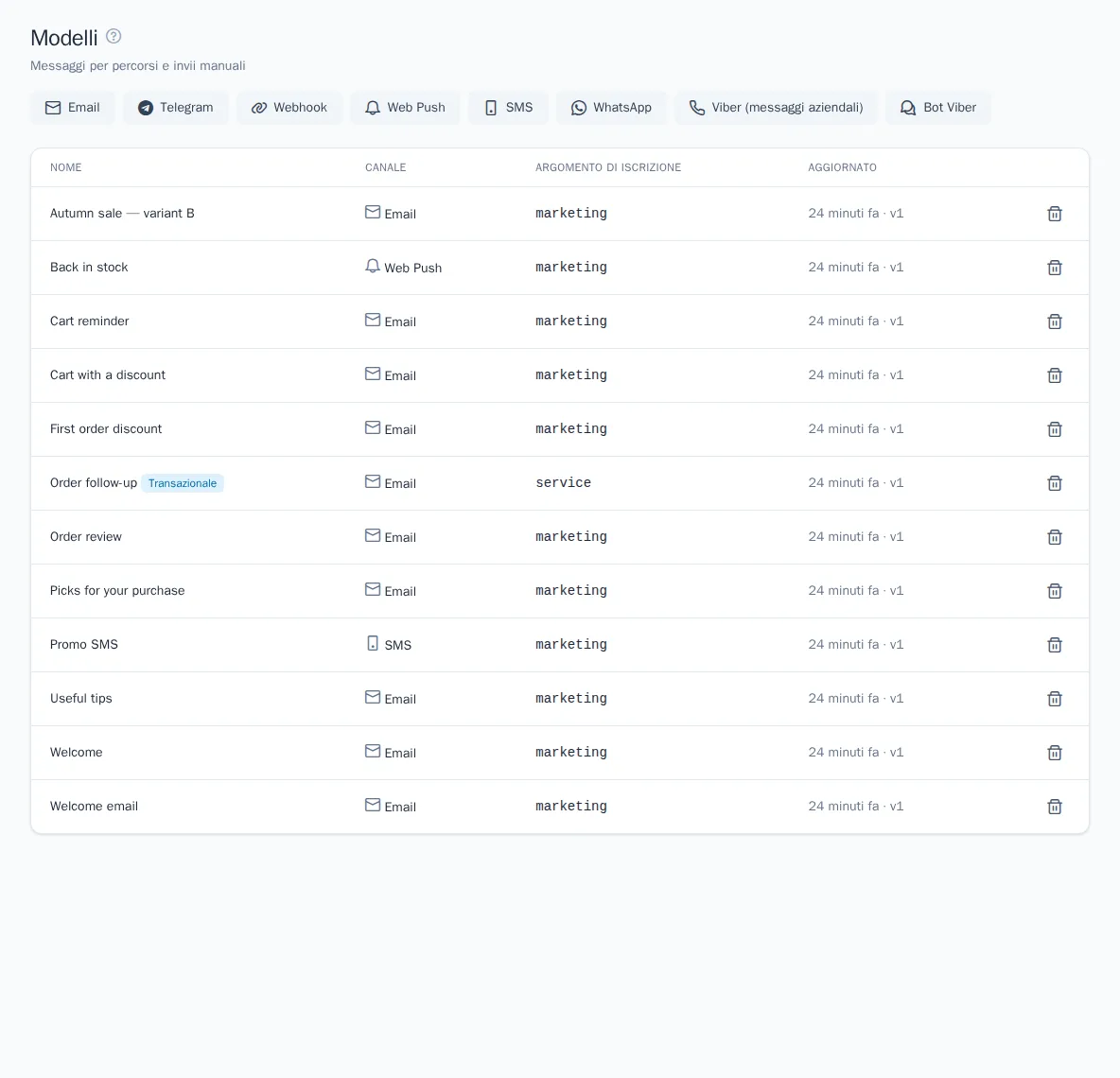Select the WhatsApp channel button
Viewport: 1120px width, 1078px height.
pos(611,108)
